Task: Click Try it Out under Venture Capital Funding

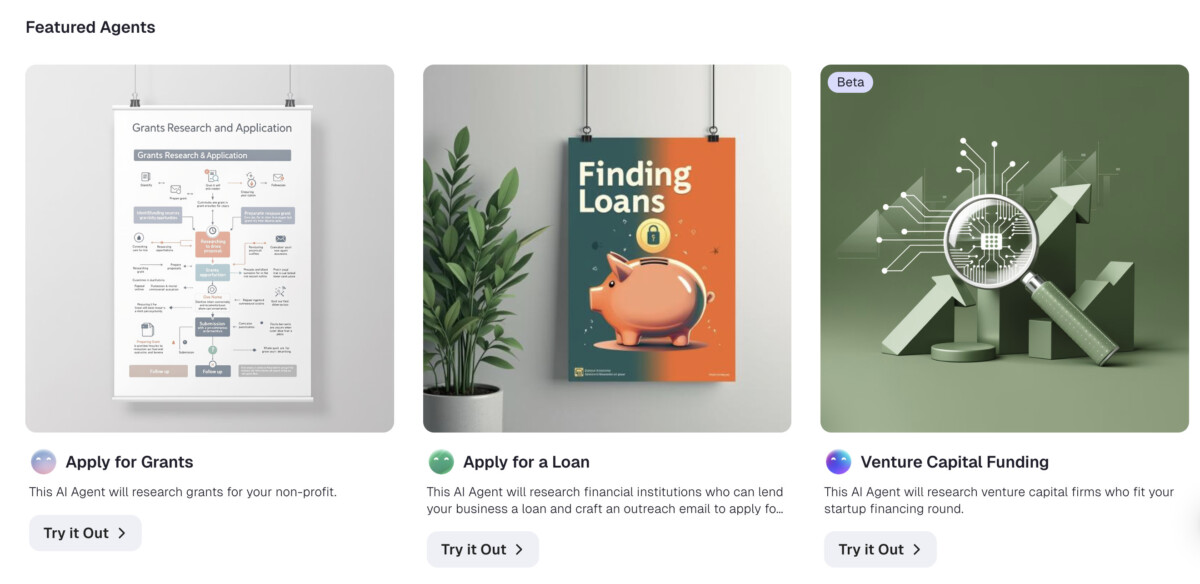Action: point(880,549)
